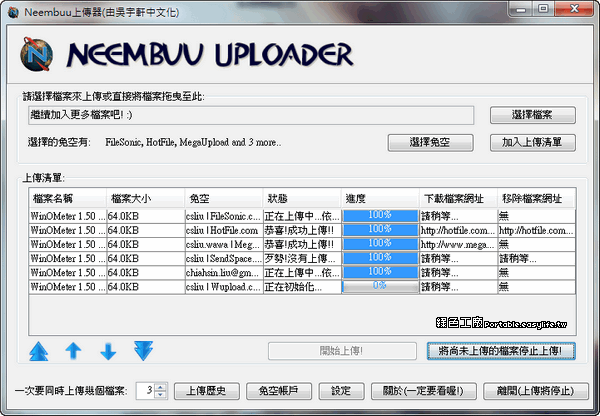Select the csliu | Wupload.c... host cell
The image size is (600, 416).
tap(224, 287)
